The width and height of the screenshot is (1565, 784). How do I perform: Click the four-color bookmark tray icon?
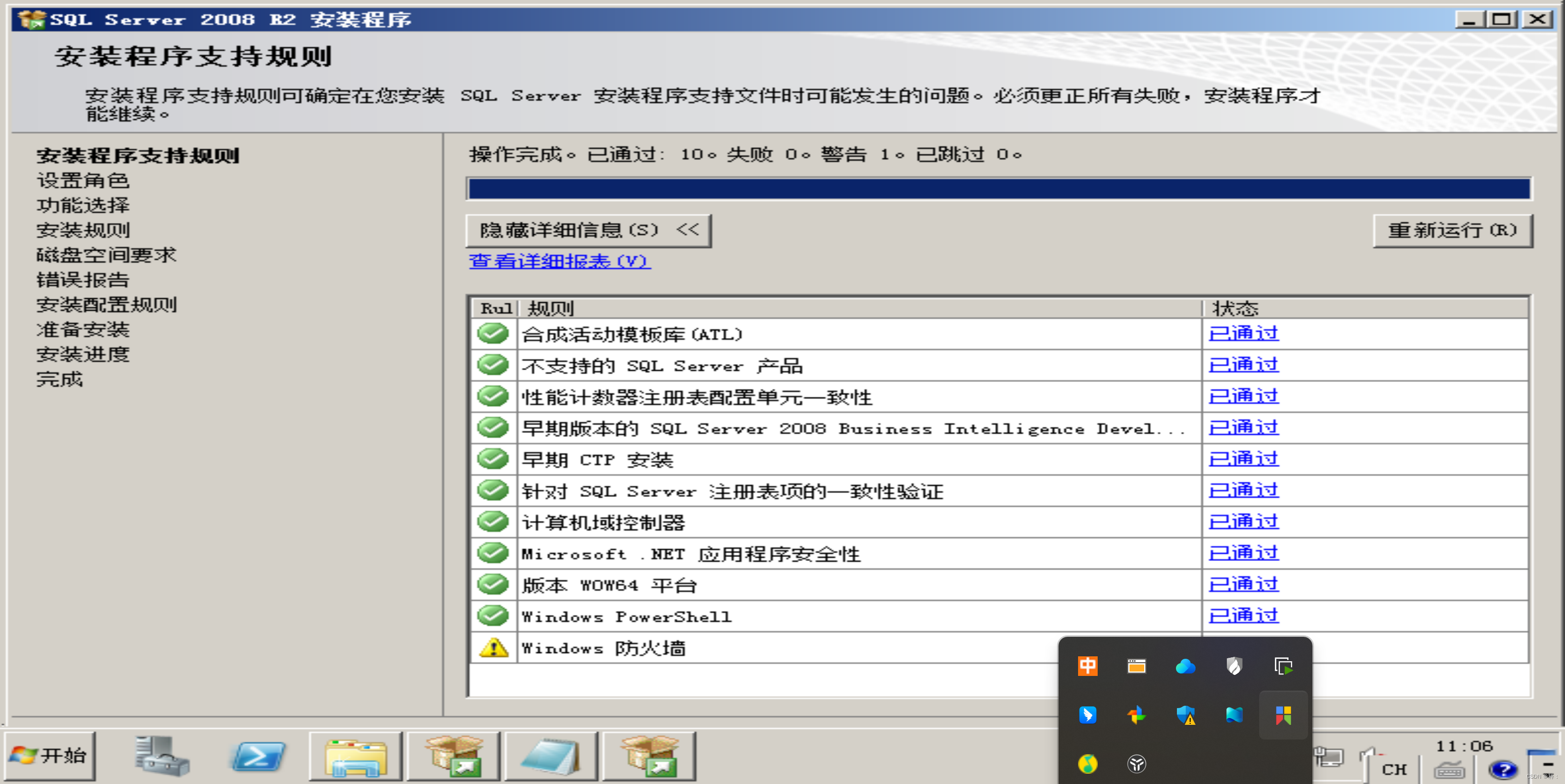click(x=1283, y=715)
